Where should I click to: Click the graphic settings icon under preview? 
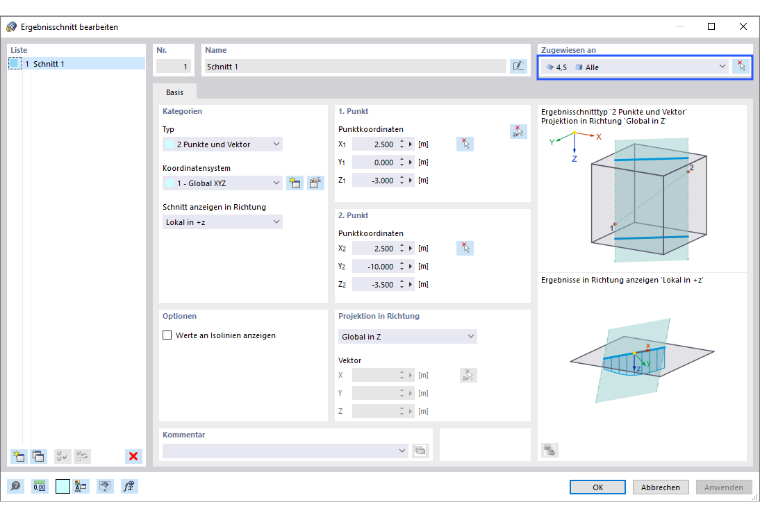click(550, 450)
